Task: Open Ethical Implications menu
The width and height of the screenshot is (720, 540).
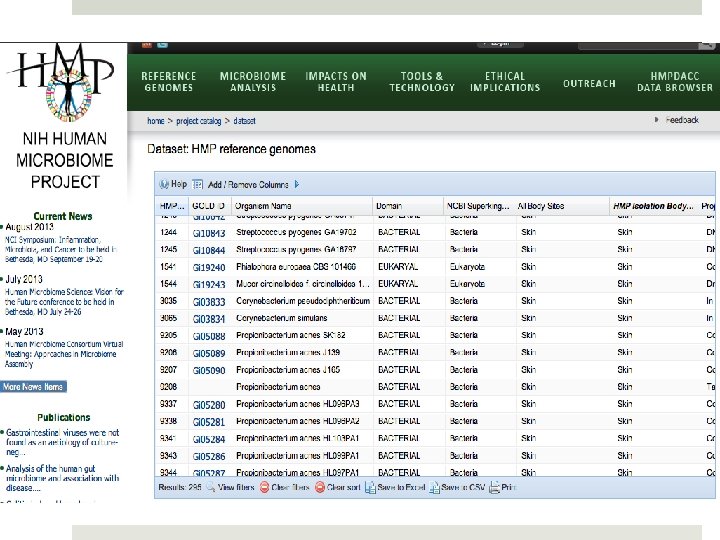Action: [x=505, y=82]
